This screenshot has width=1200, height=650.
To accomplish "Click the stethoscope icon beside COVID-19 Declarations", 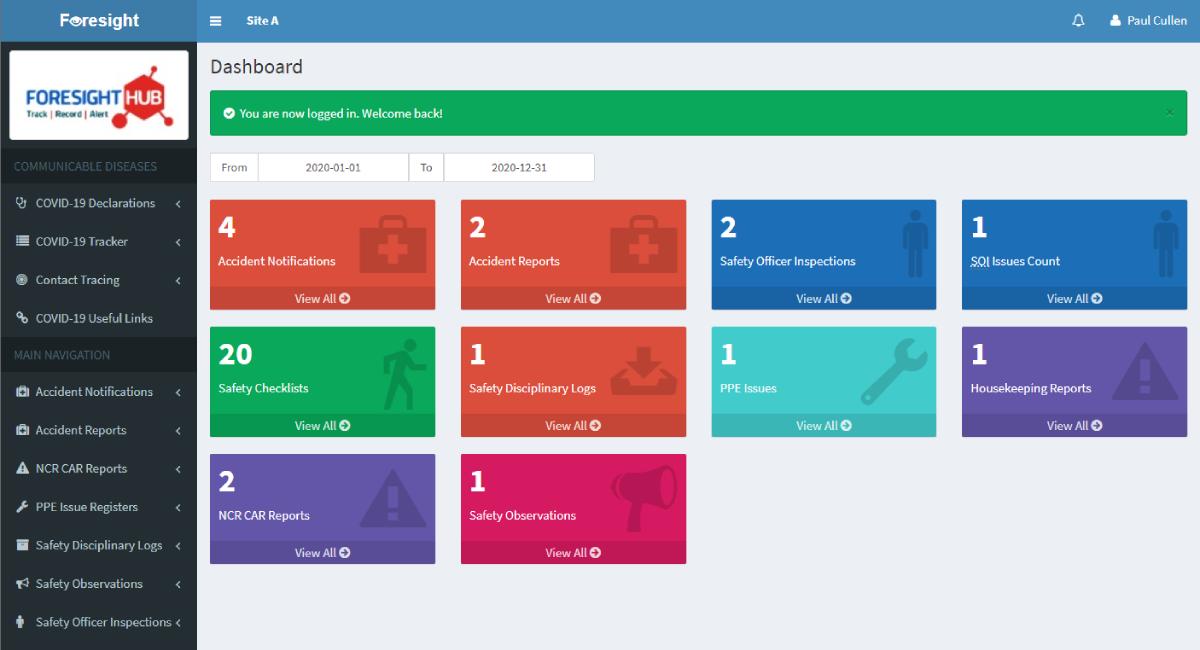I will (22, 203).
